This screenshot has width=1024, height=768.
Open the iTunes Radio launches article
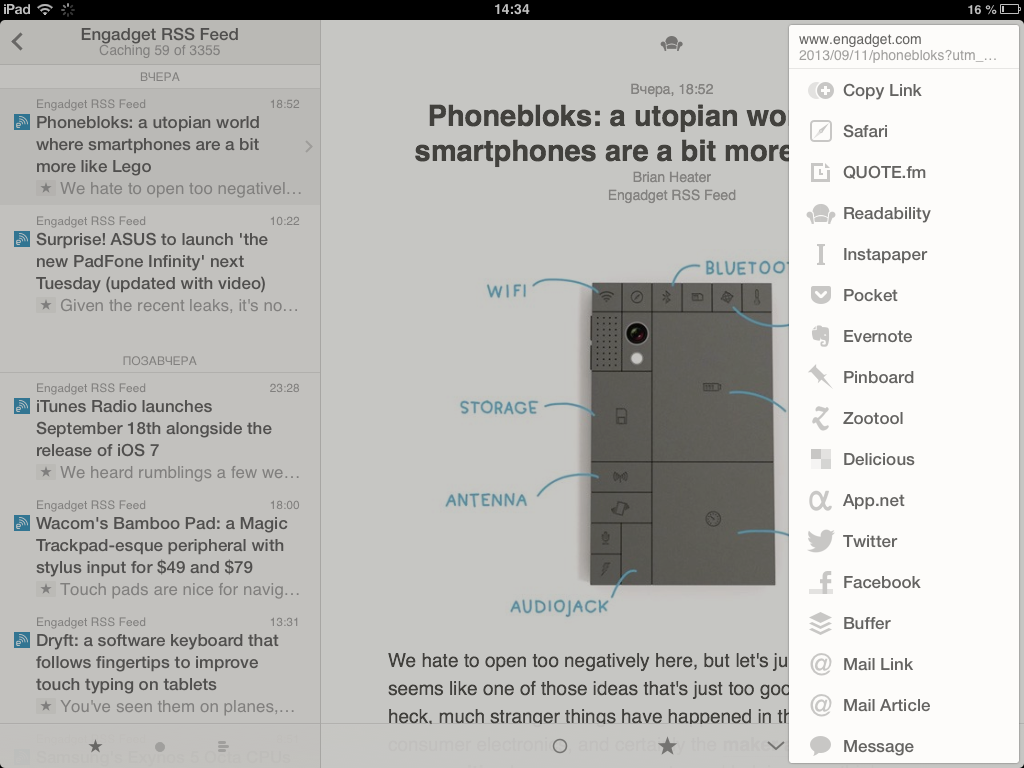tap(160, 430)
